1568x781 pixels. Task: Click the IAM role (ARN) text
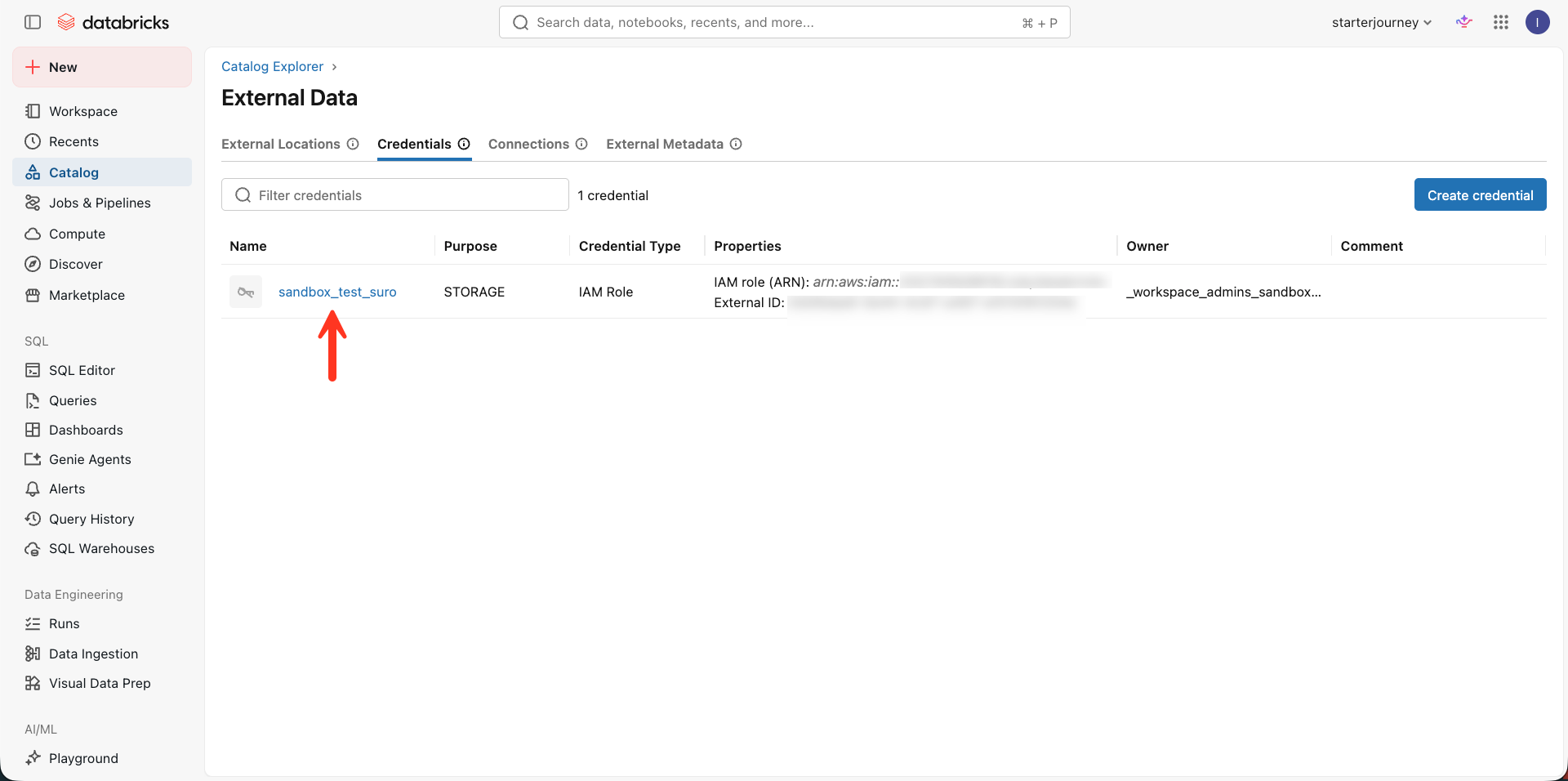click(761, 282)
